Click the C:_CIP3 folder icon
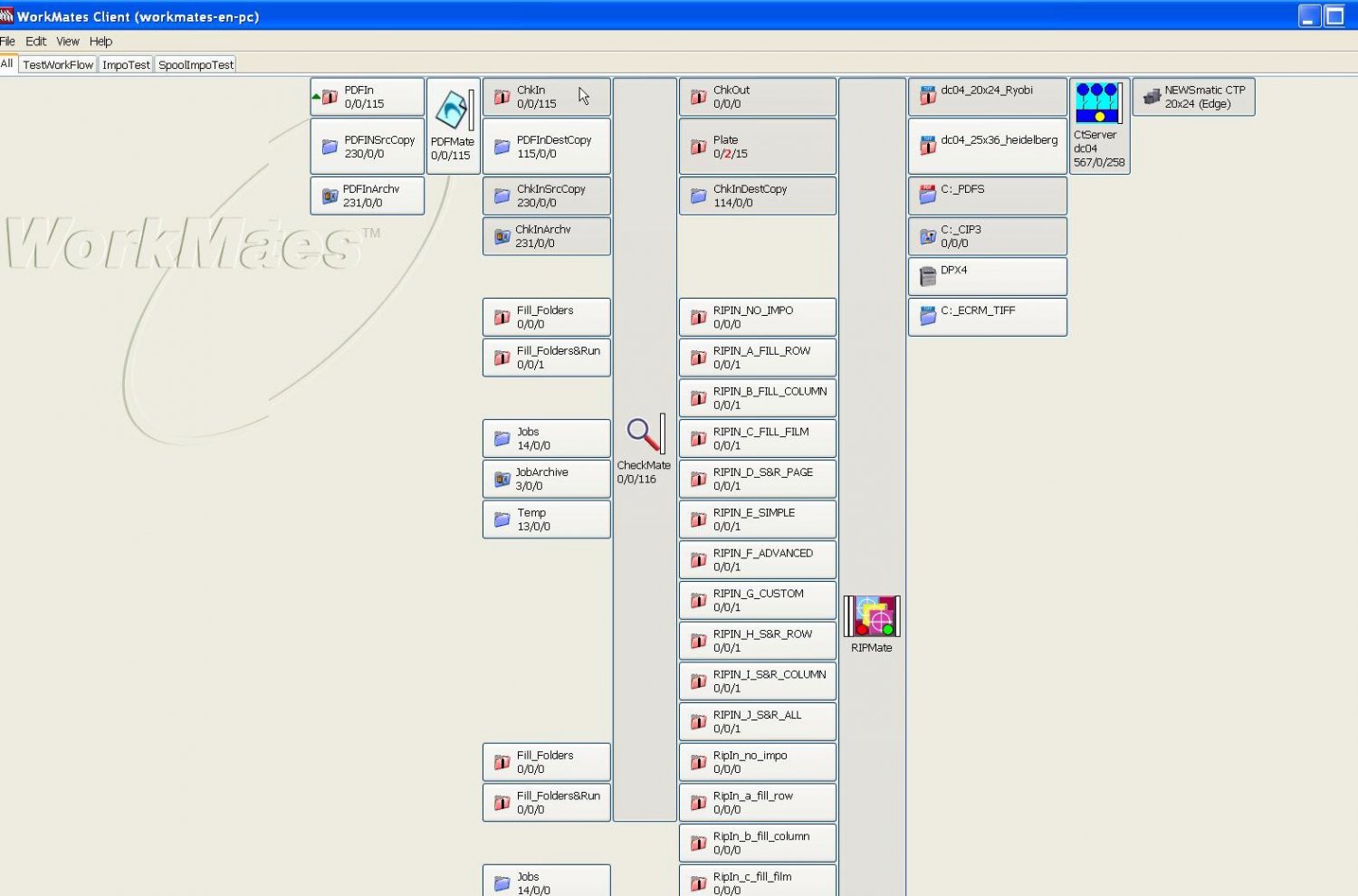1358x896 pixels. 928,236
